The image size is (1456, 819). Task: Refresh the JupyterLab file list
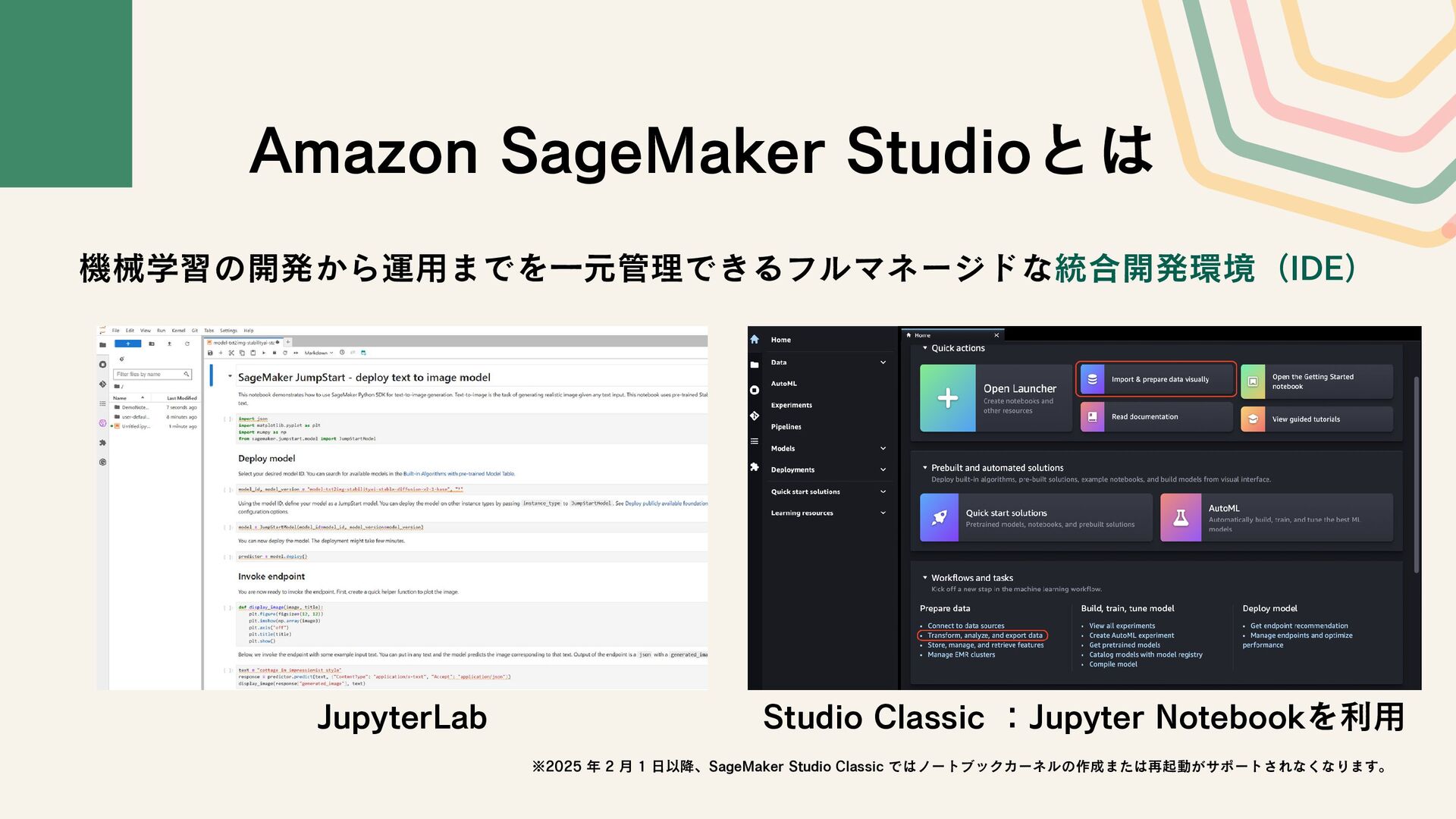click(187, 344)
